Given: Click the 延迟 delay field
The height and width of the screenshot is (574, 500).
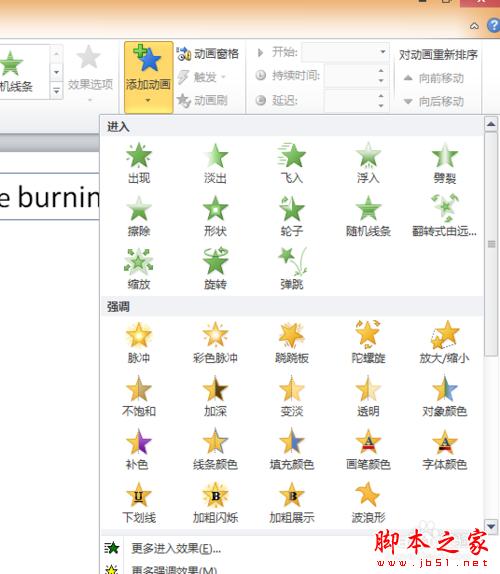Looking at the screenshot, I should point(351,100).
